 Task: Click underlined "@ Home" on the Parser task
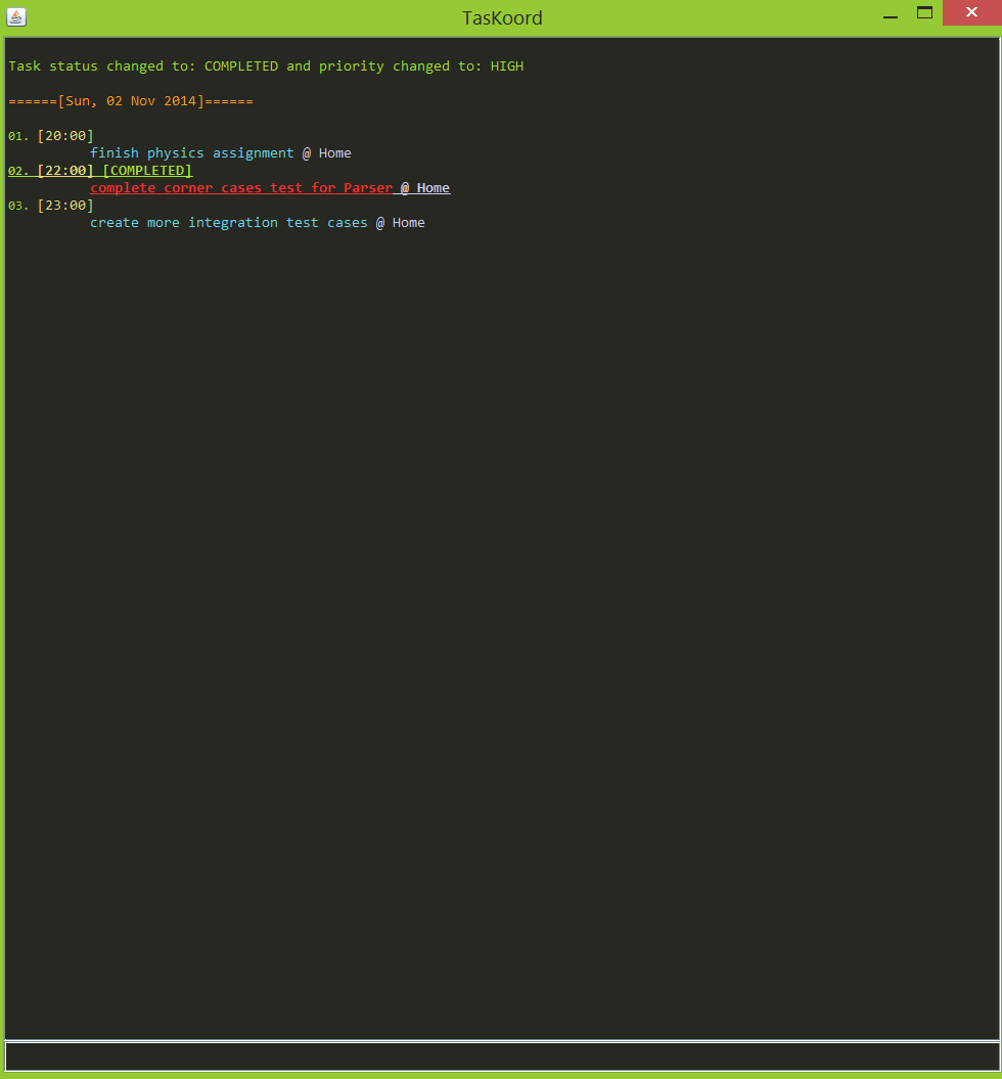pos(426,188)
